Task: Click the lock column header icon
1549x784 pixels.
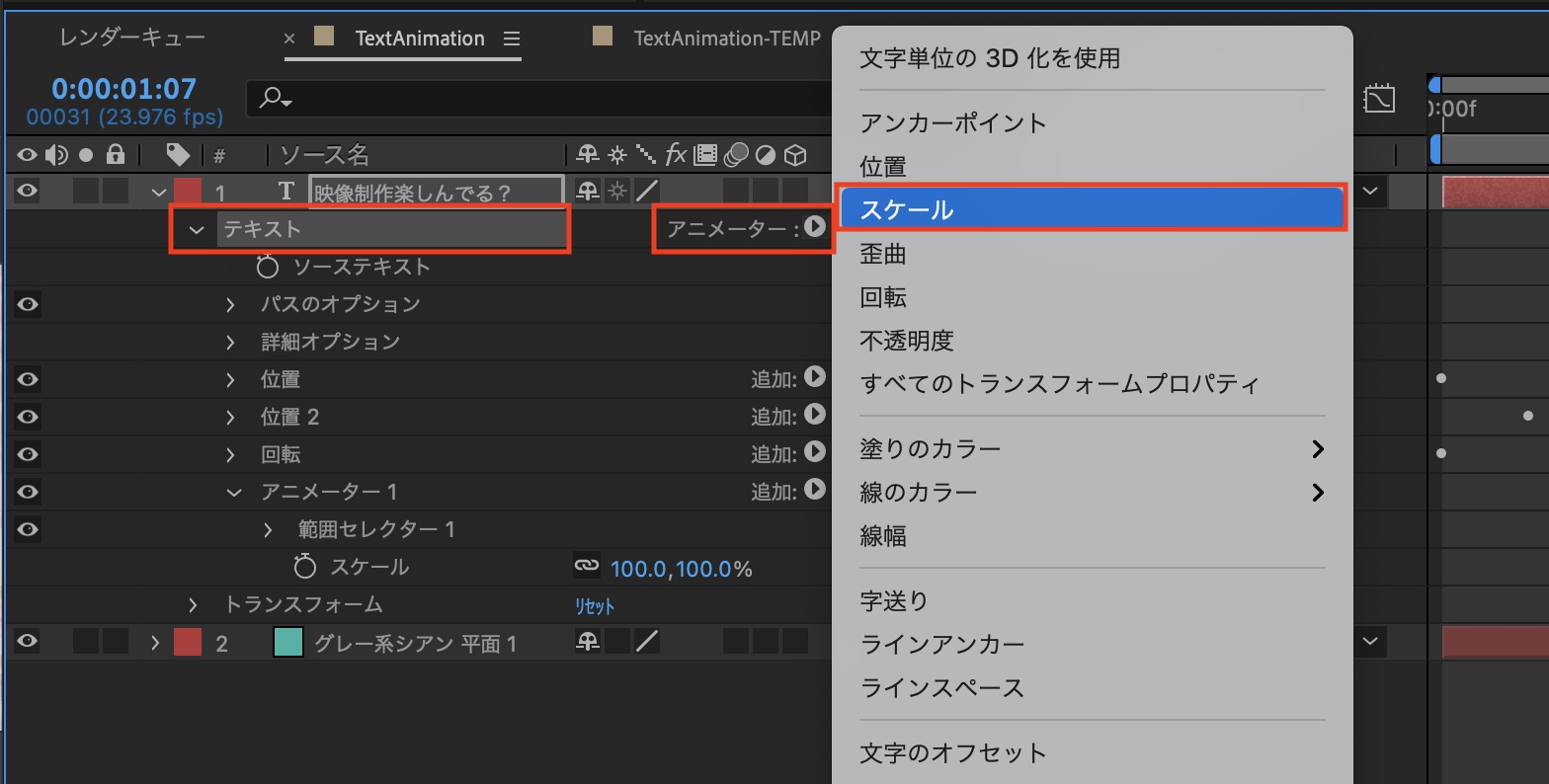Action: (x=116, y=154)
